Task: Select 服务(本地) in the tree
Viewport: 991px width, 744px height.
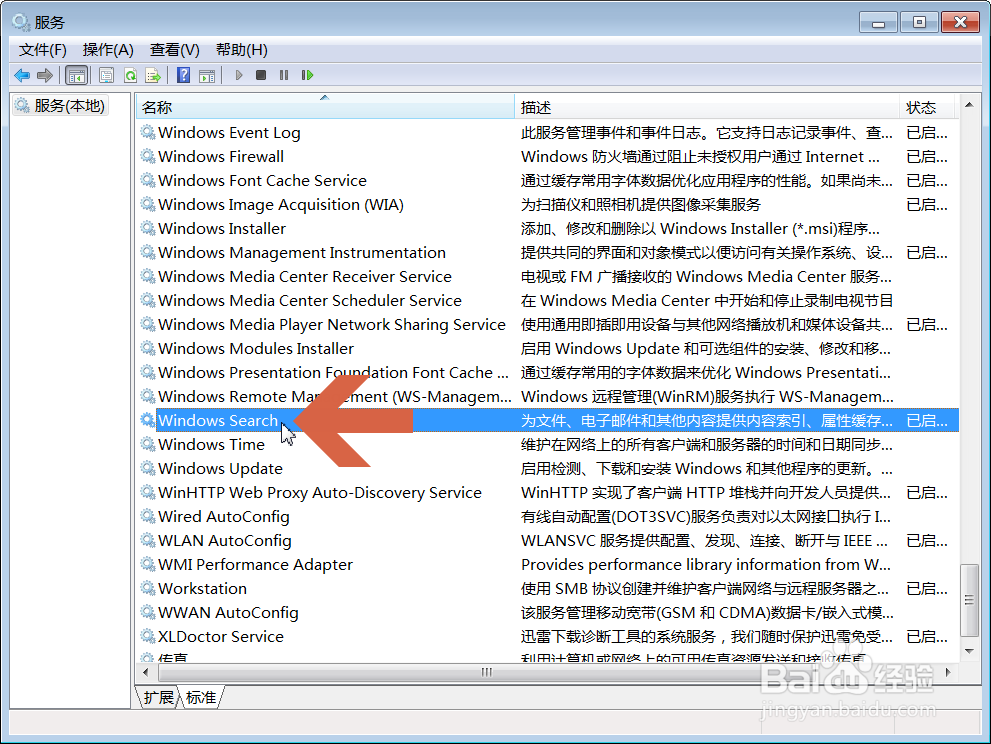Action: pyautogui.click(x=61, y=106)
